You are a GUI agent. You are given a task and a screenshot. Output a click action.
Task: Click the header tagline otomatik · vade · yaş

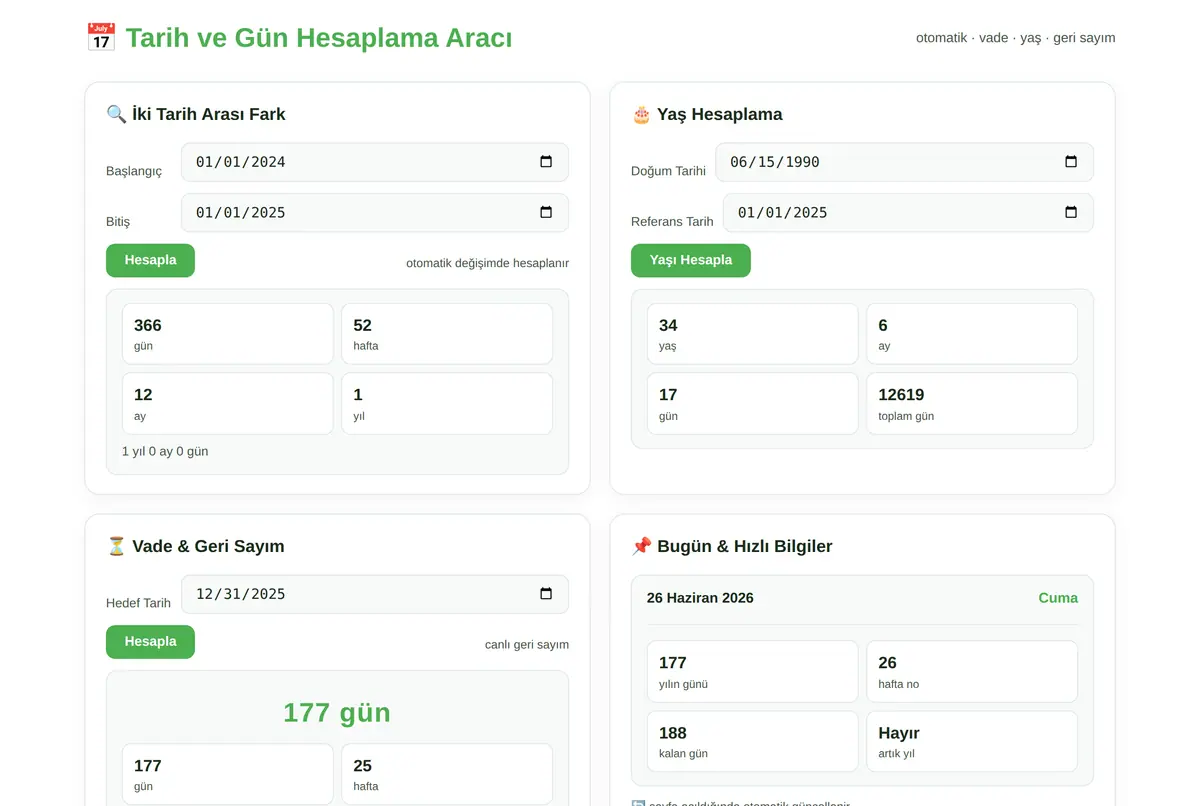point(1015,38)
